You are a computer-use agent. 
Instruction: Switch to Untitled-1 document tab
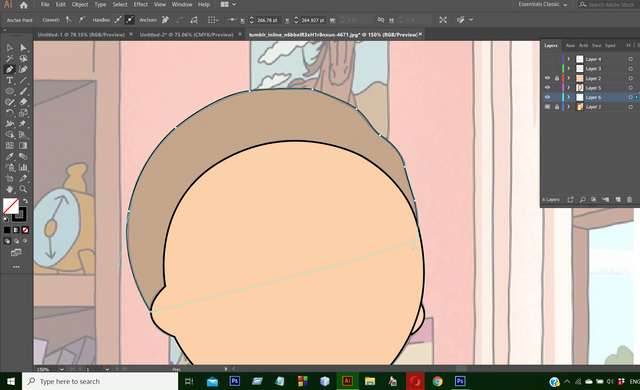click(x=81, y=35)
